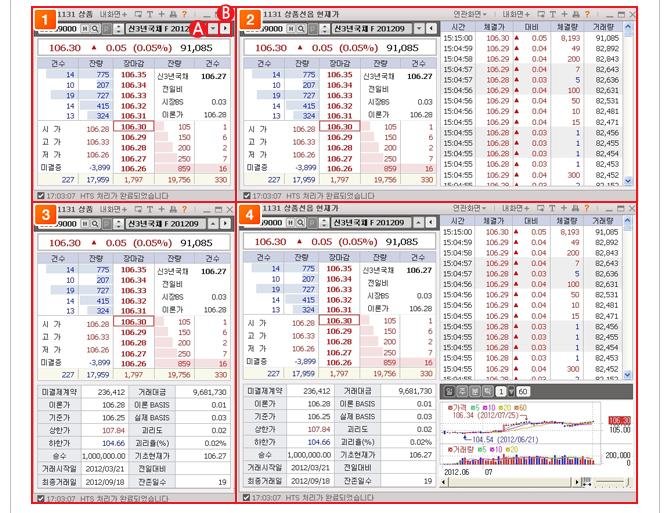670x513 pixels.
Task: Click the plus icon in top-left window toolbar
Action: (162, 15)
